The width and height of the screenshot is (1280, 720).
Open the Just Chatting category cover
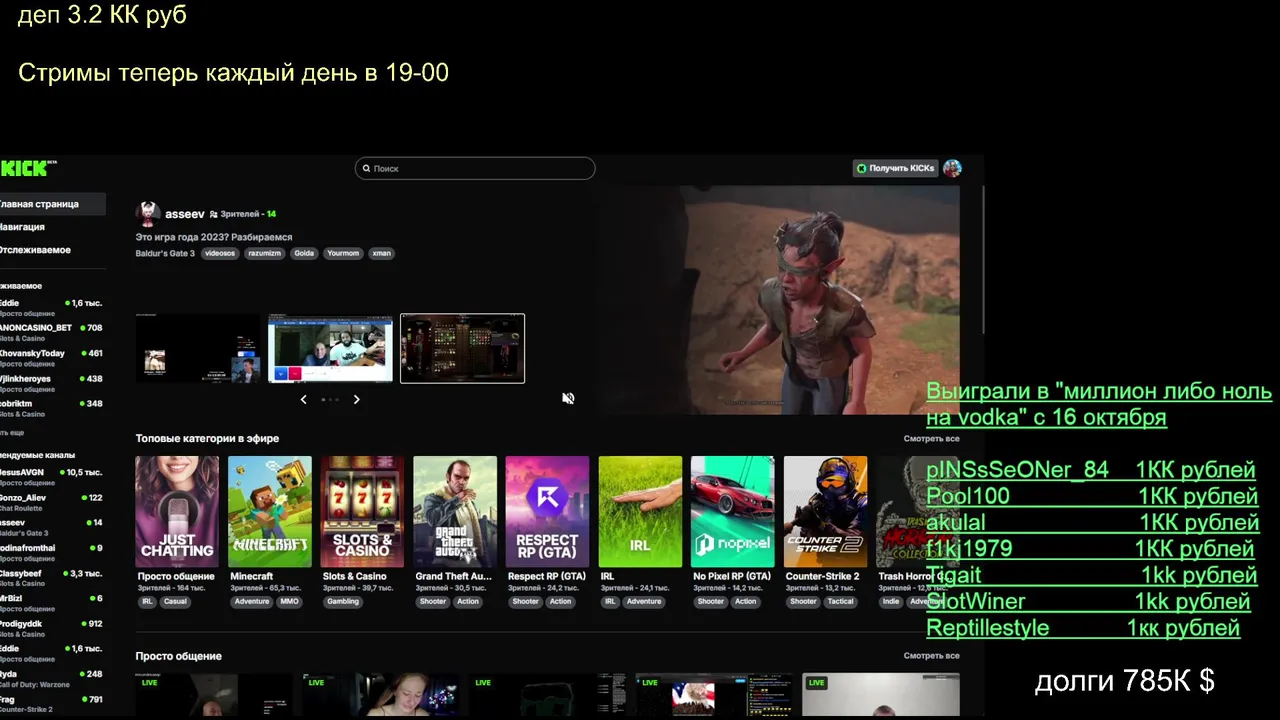coord(177,511)
